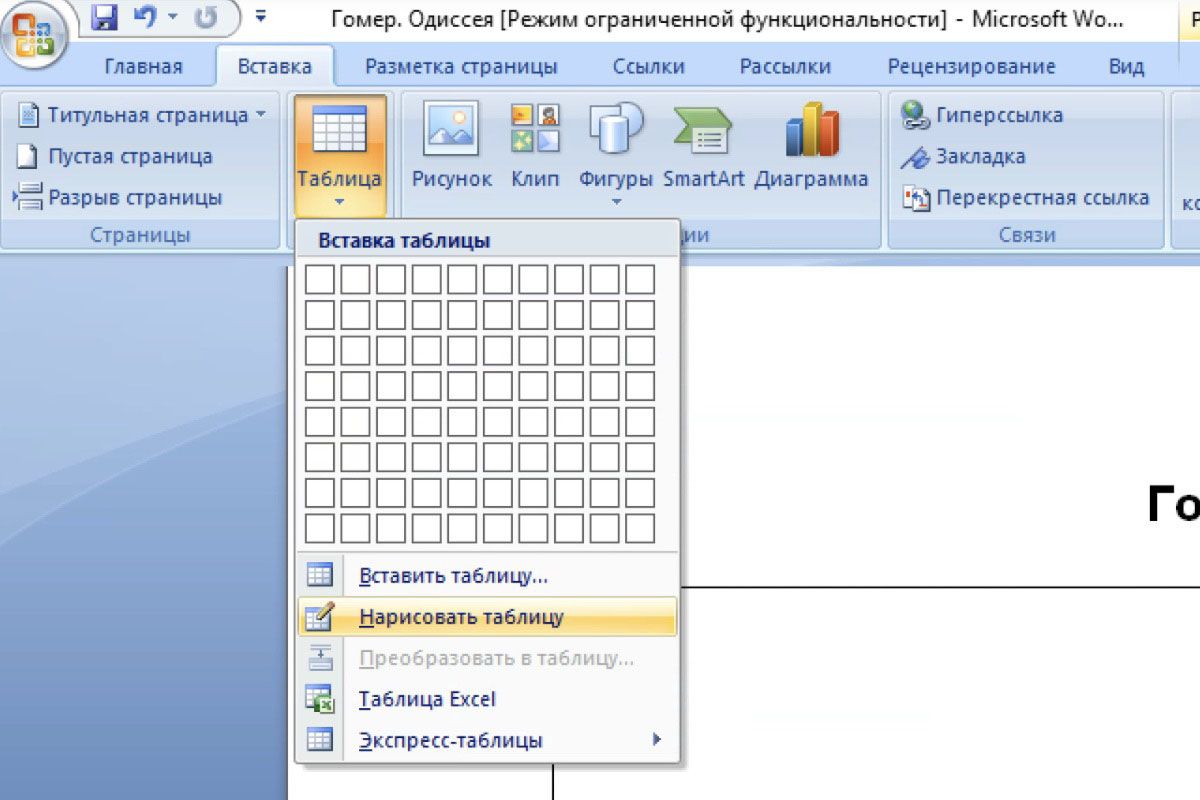Open the Разметка страницы tab

point(461,67)
